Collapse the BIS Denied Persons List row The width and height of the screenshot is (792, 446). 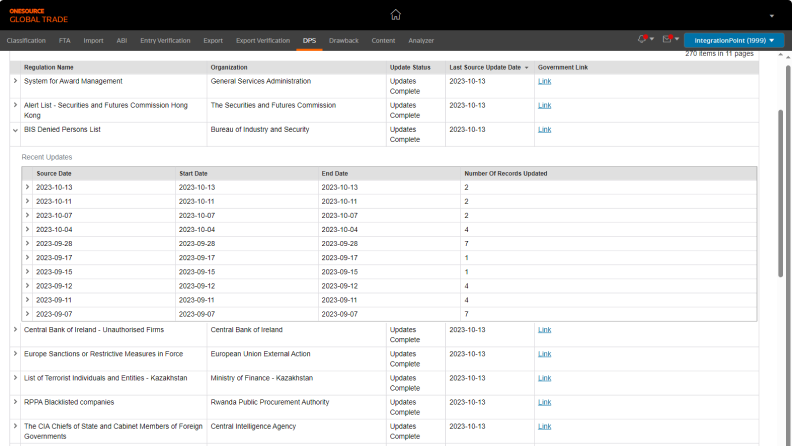click(14, 129)
